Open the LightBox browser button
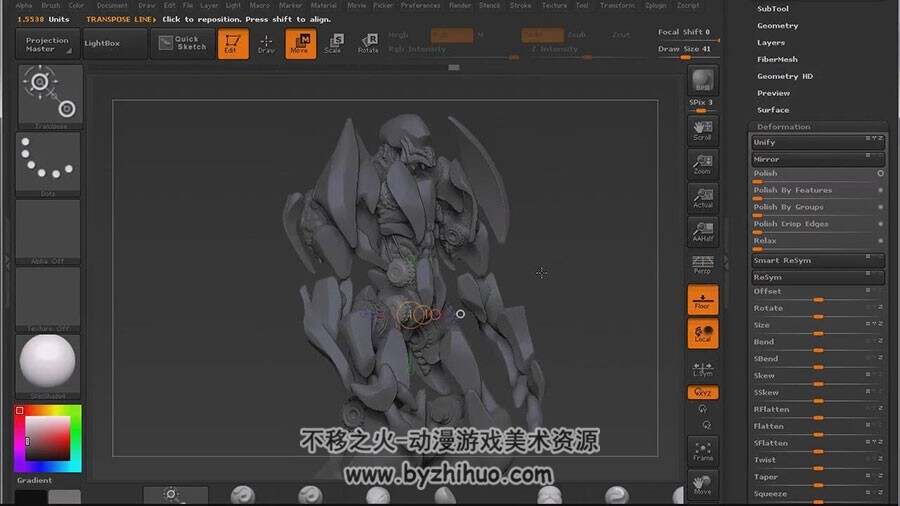This screenshot has height=506, width=900. click(114, 44)
